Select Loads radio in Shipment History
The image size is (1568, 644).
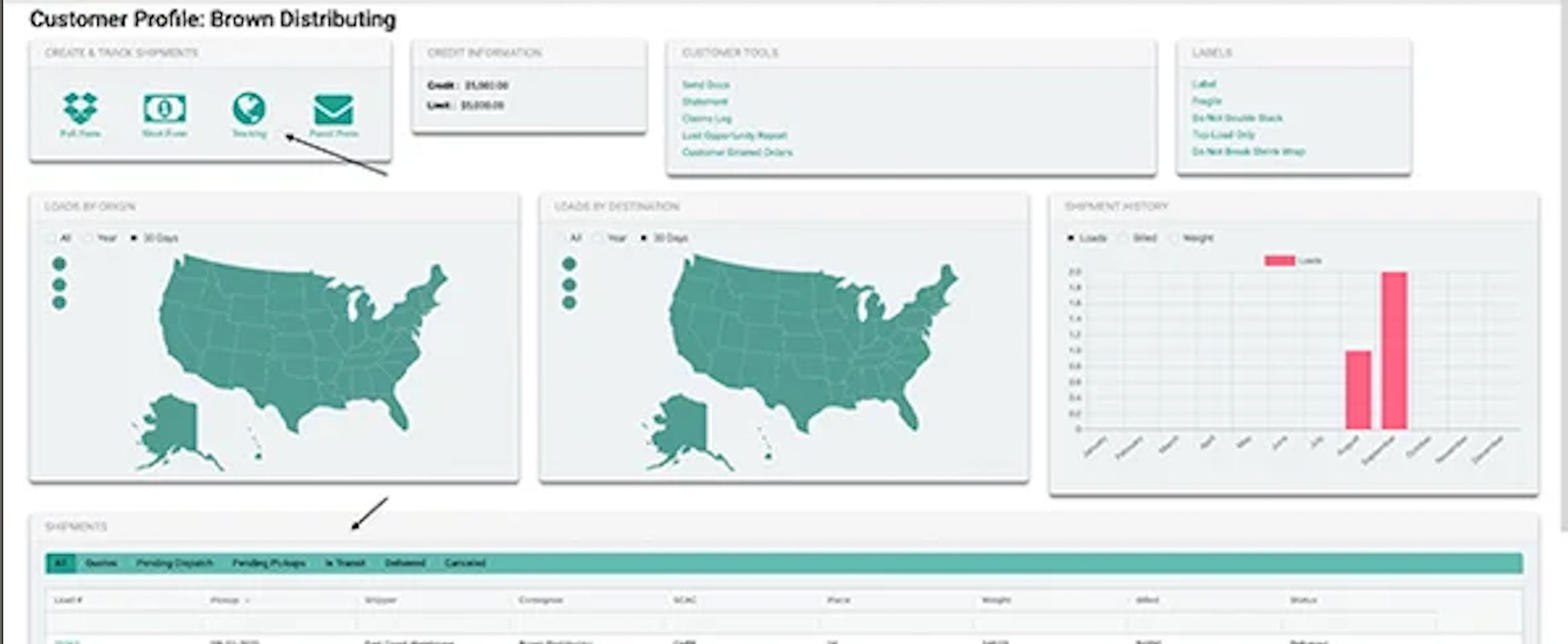point(1070,238)
